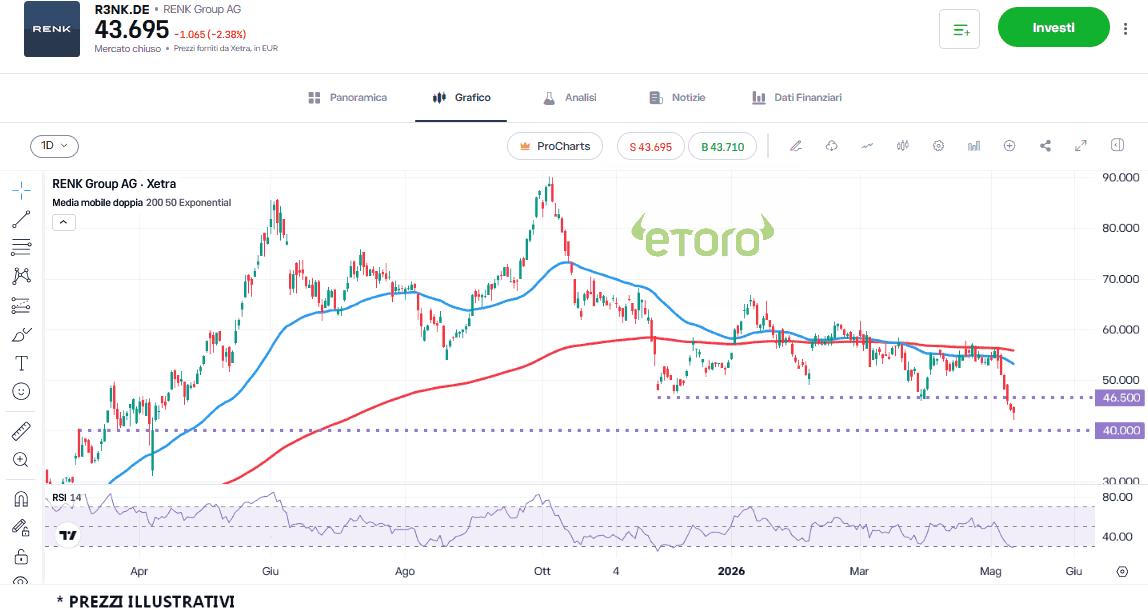The image size is (1148, 612).
Task: Toggle magnet mode snapping
Action: [x=21, y=499]
